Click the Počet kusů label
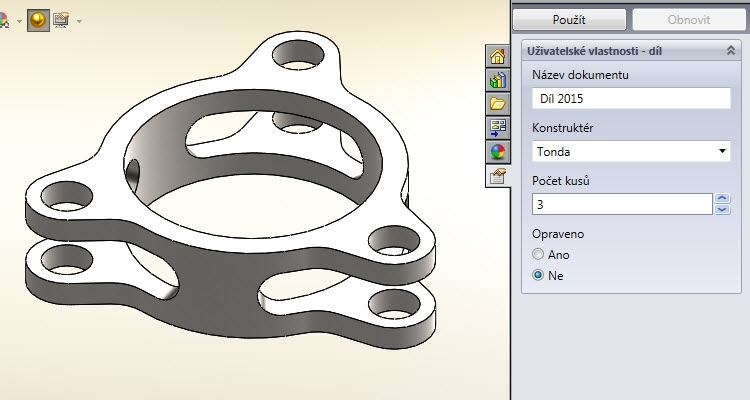 click(561, 181)
